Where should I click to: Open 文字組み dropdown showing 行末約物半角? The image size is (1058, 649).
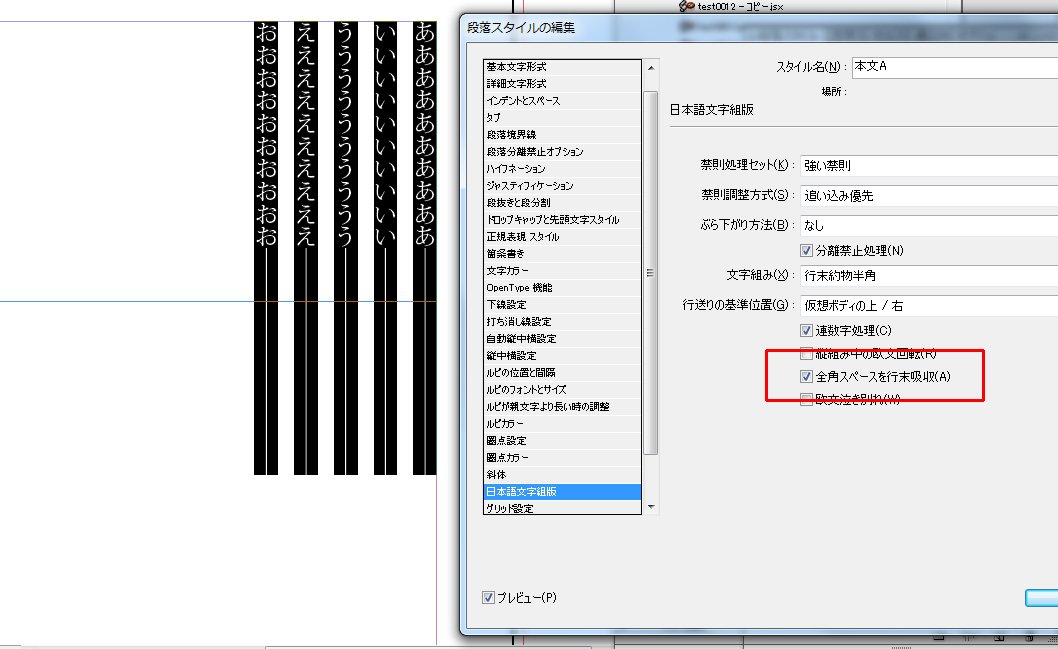click(x=929, y=275)
